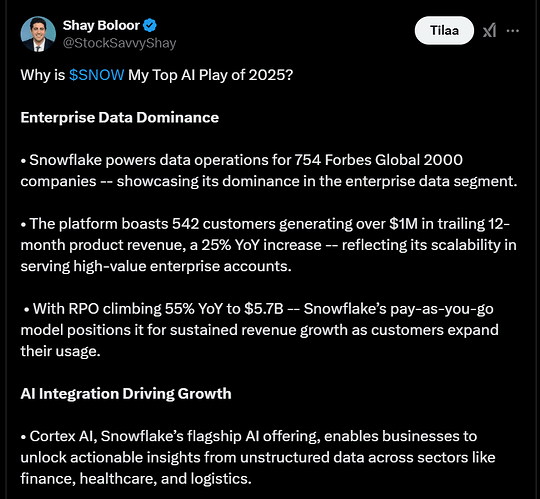540x499 pixels.
Task: Select the AI Integration Driving Growth heading
Action: [x=126, y=394]
